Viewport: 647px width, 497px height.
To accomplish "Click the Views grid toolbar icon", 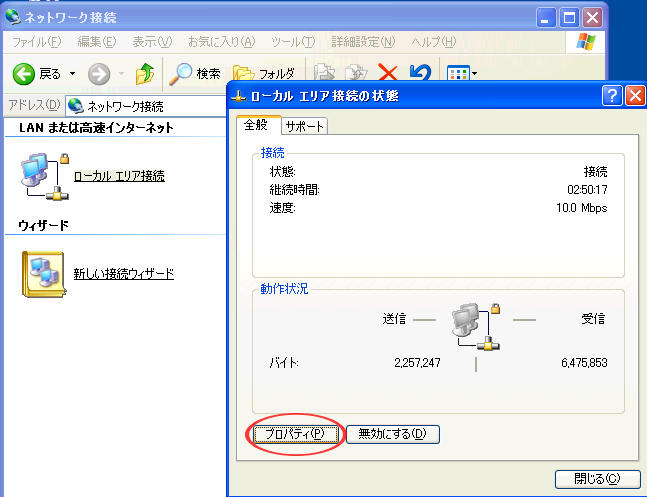I will click(x=458, y=73).
